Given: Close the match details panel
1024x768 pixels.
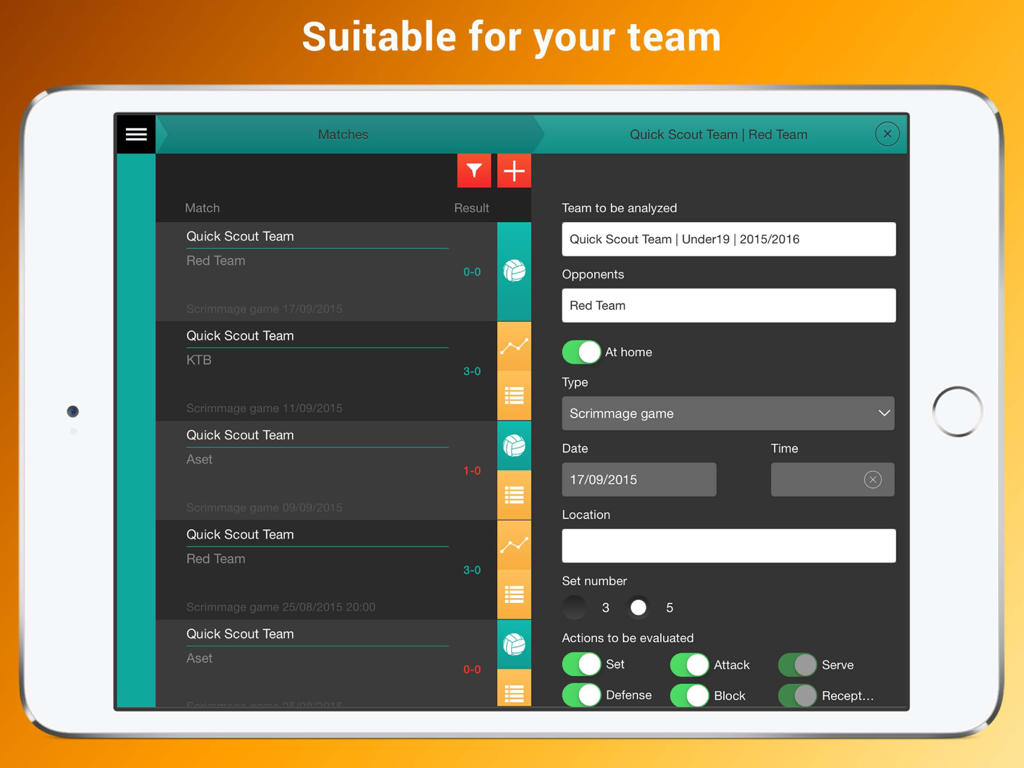Looking at the screenshot, I should click(887, 133).
